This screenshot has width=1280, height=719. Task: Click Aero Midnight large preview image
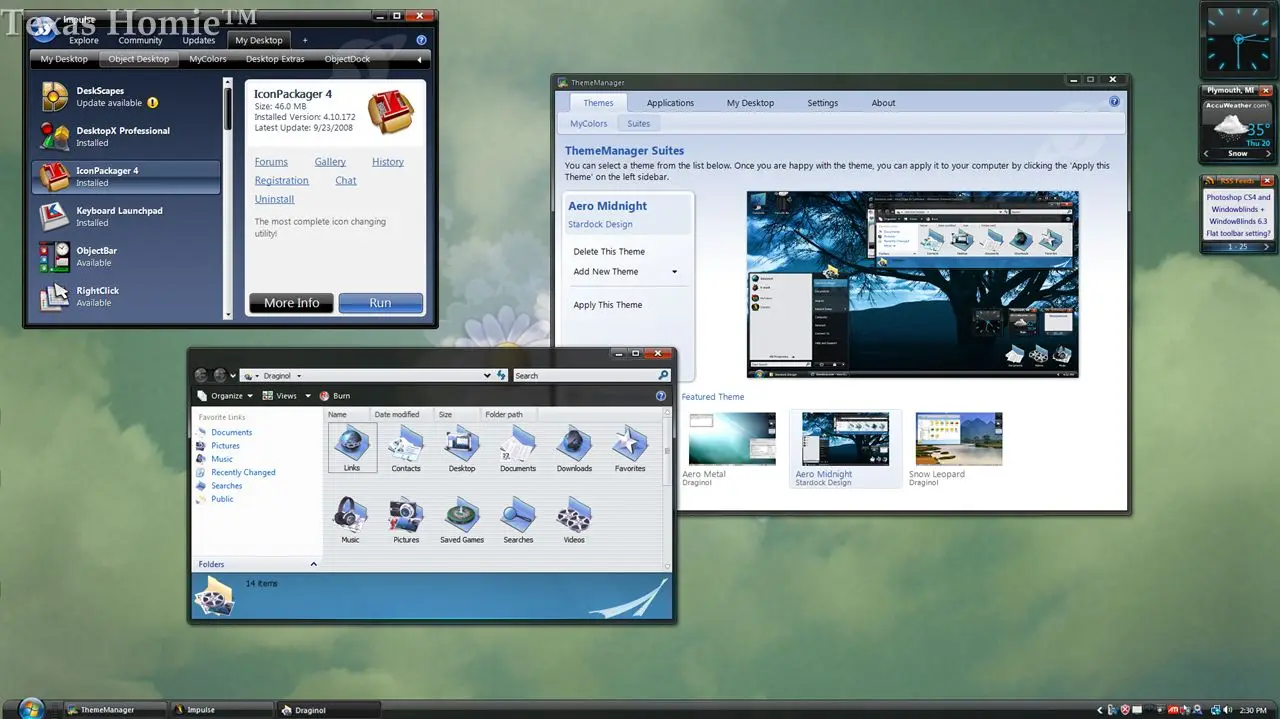click(913, 284)
